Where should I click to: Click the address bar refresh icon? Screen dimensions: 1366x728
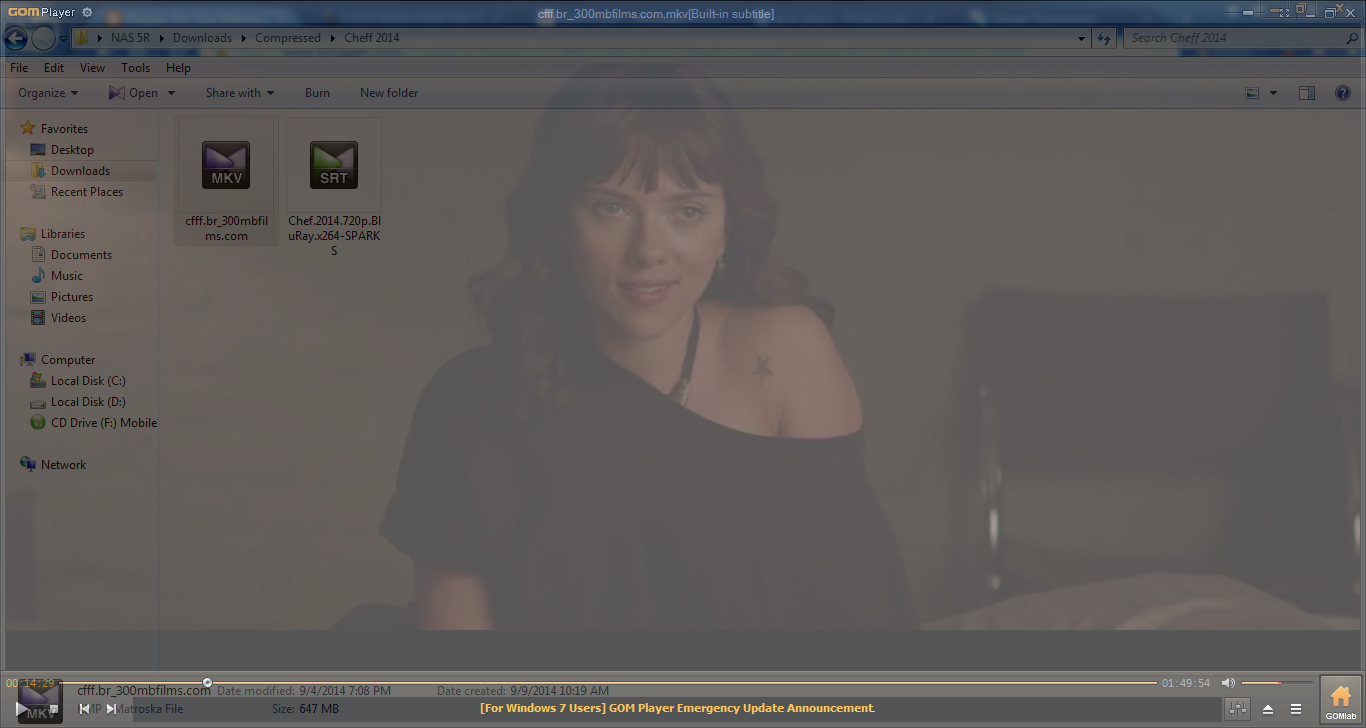coord(1104,38)
